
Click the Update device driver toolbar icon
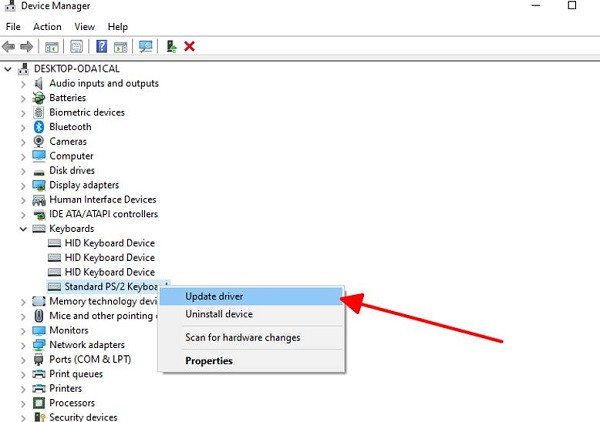tap(171, 46)
